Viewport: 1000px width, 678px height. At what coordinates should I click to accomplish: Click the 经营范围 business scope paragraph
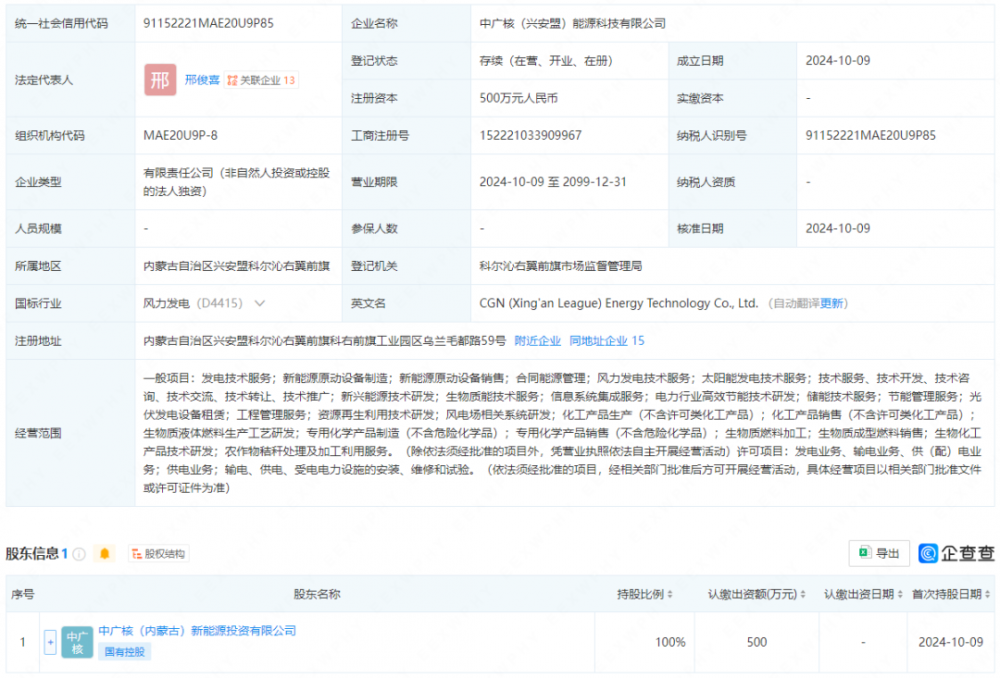click(x=562, y=433)
